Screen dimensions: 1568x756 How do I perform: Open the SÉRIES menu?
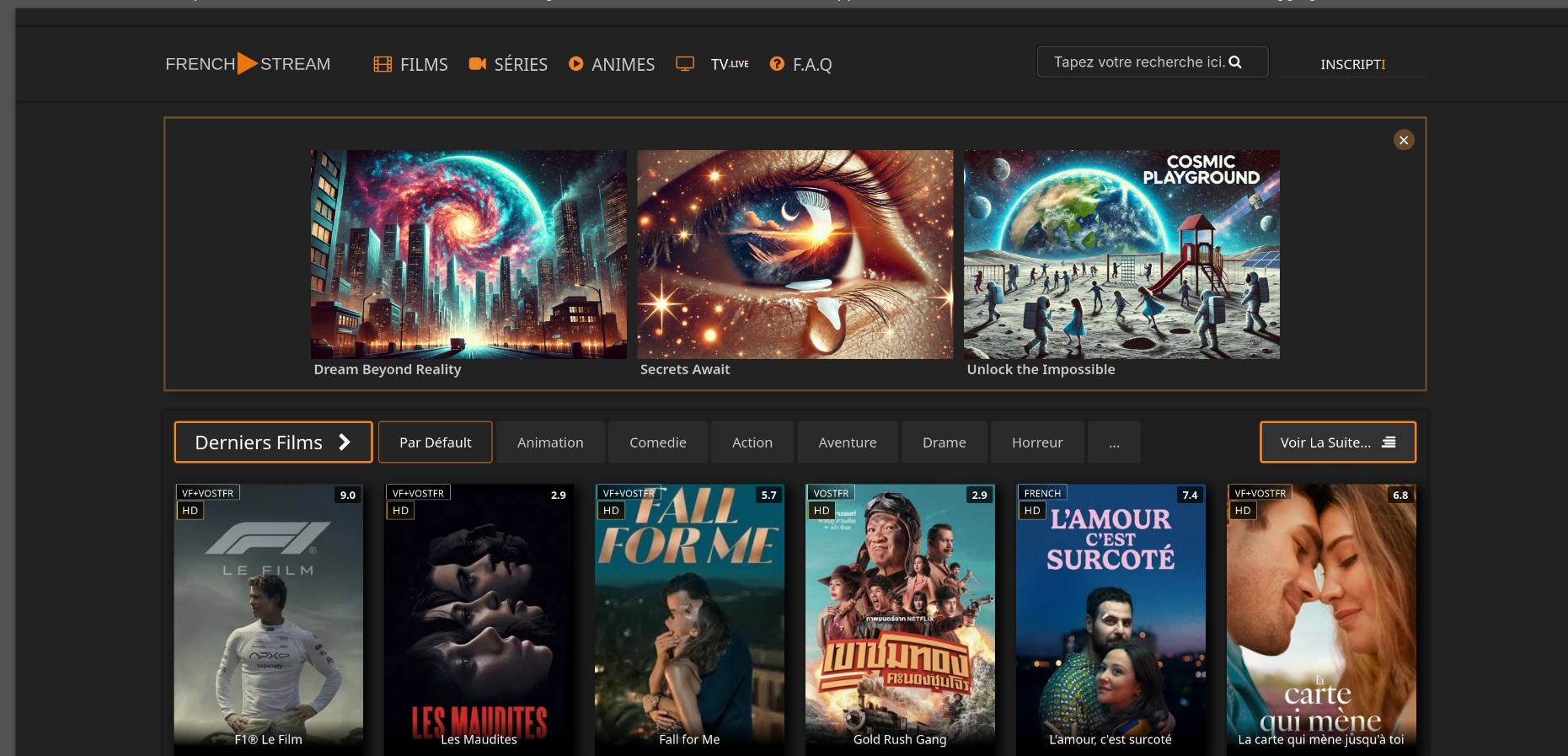(508, 64)
